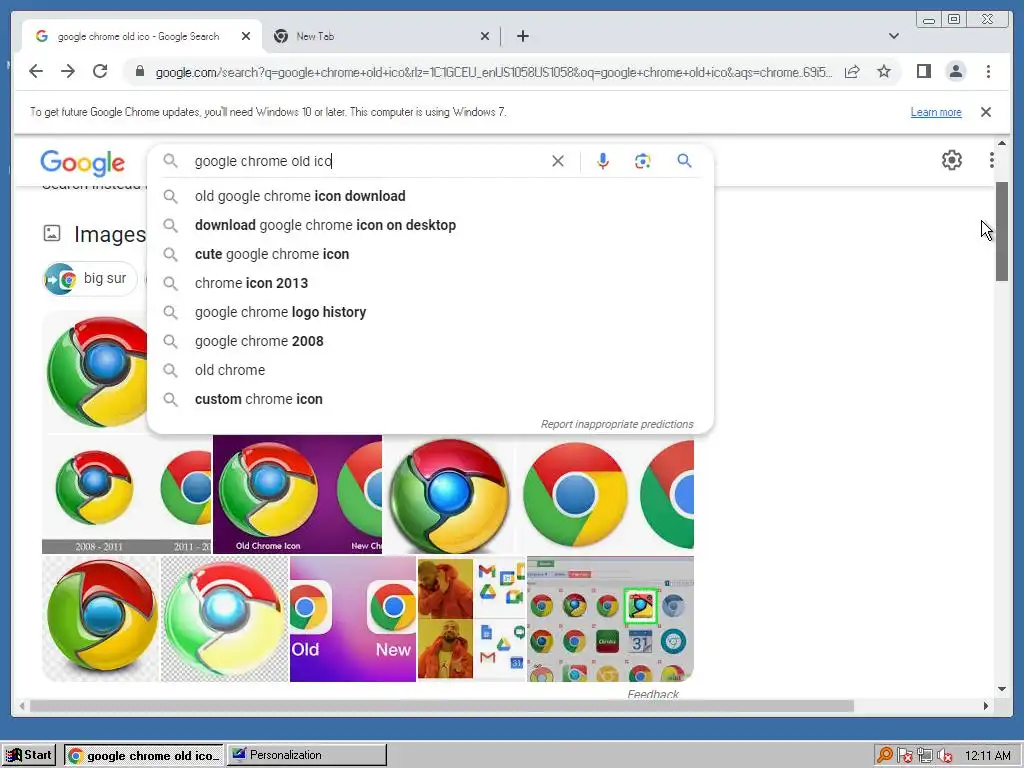Close the New Tab tab
Screen dimensions: 1024x768
click(x=485, y=37)
